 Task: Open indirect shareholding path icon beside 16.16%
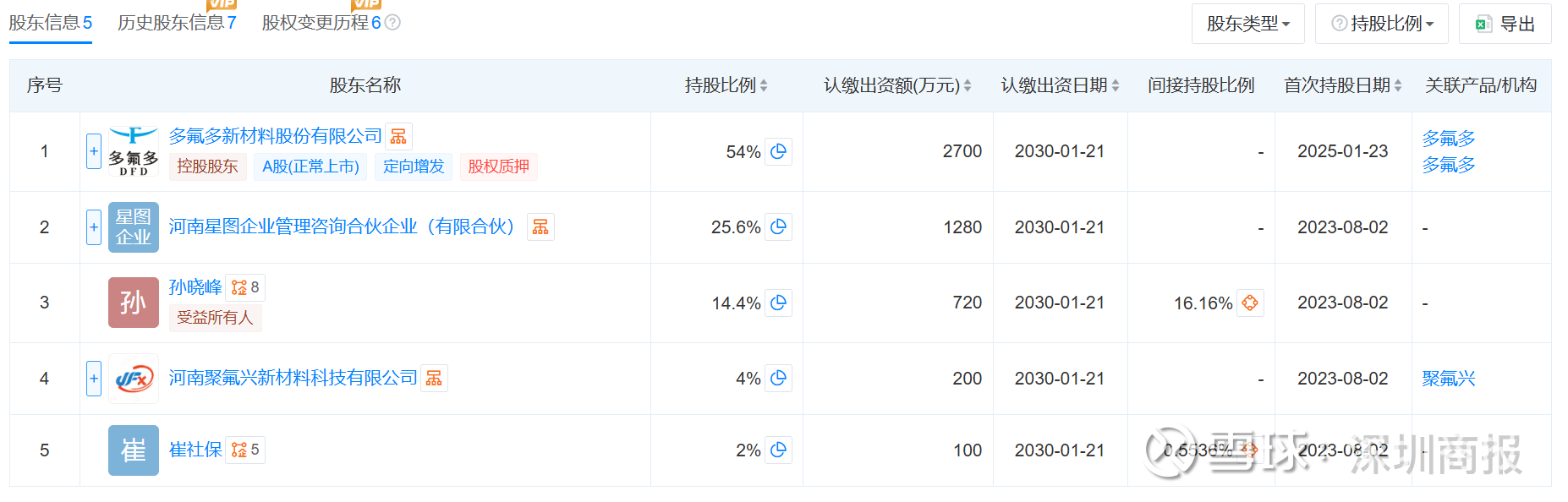click(1250, 303)
